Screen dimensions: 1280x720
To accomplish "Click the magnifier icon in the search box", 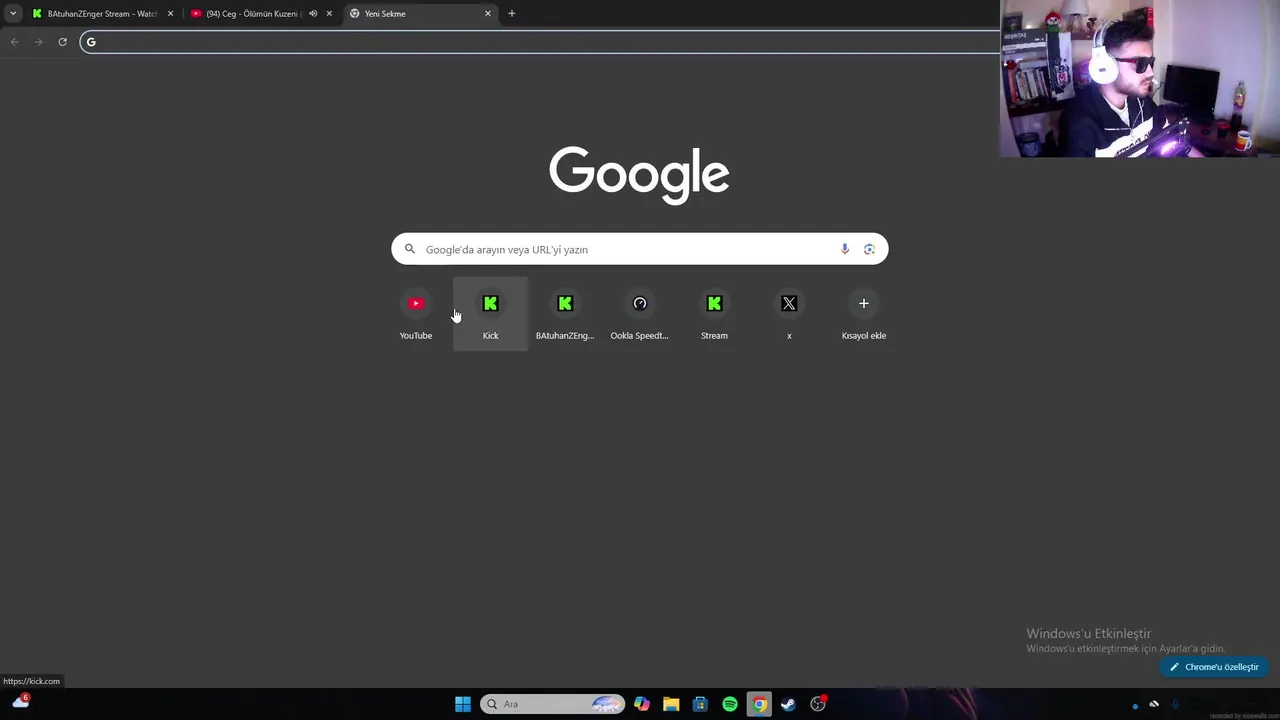I will 409,249.
